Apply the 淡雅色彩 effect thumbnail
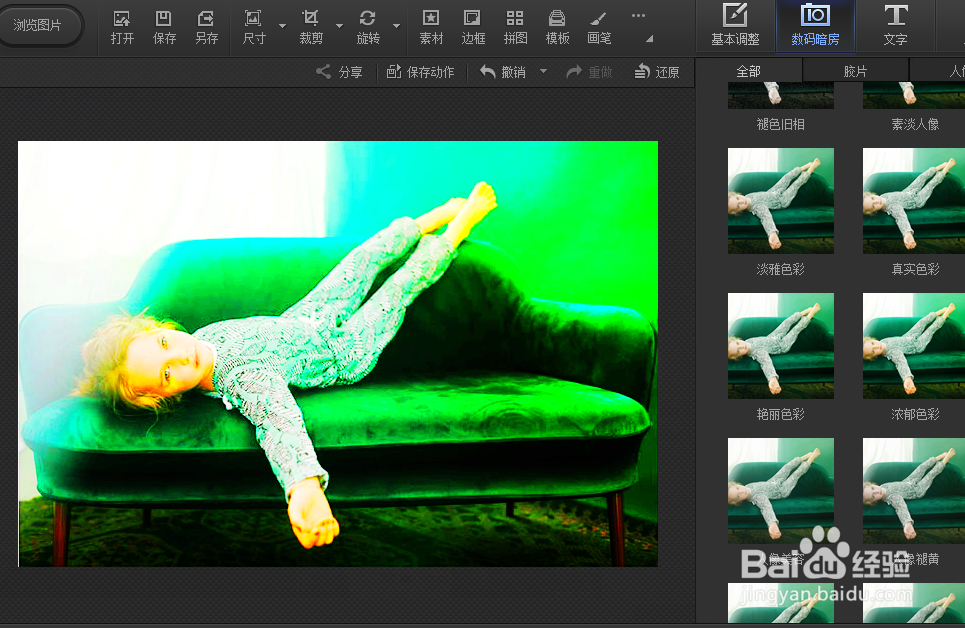This screenshot has height=628, width=965. click(x=781, y=201)
